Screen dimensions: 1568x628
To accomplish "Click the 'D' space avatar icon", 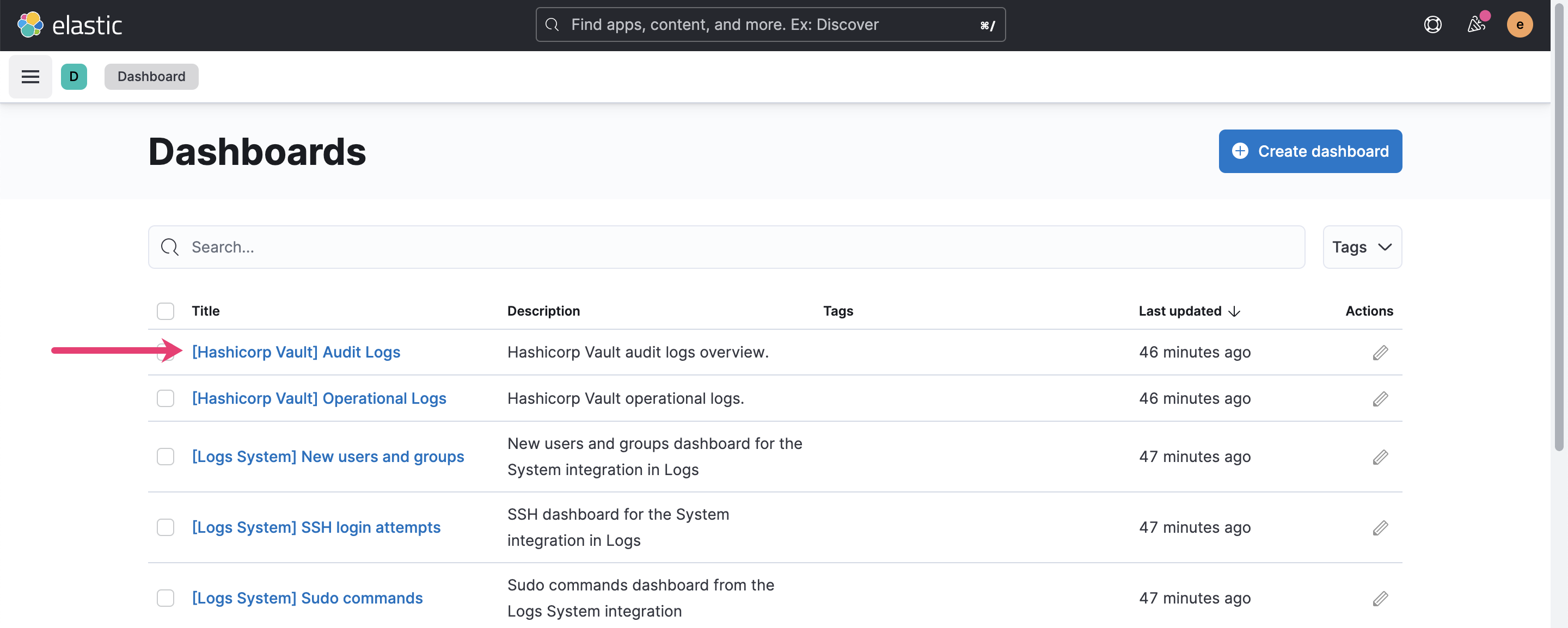I will pyautogui.click(x=73, y=77).
